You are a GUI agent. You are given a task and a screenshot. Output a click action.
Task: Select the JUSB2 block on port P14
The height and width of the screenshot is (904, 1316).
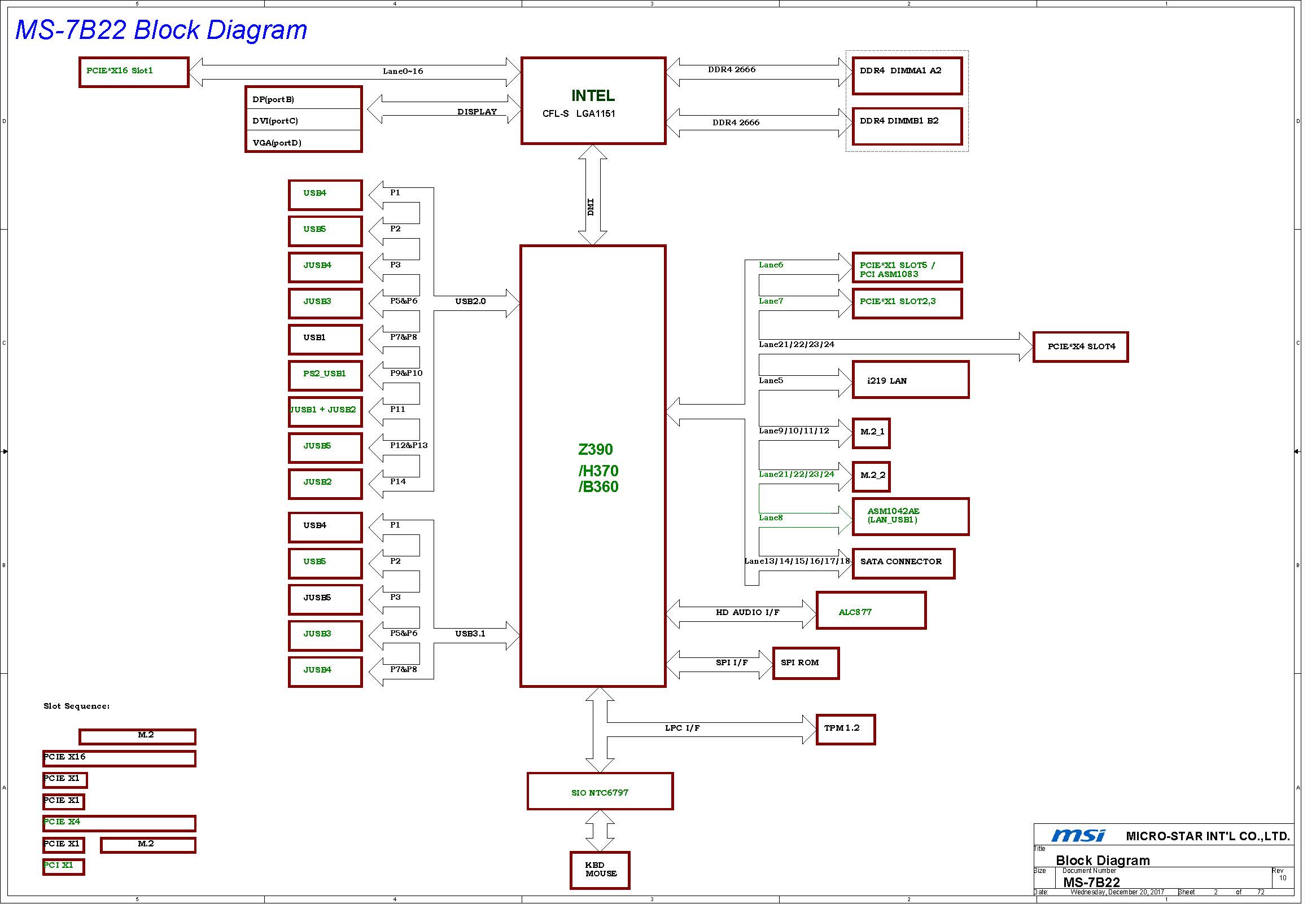325,484
